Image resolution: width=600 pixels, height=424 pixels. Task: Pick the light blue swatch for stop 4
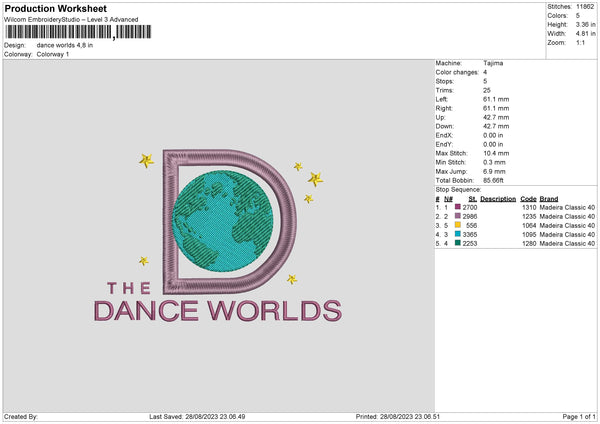pyautogui.click(x=458, y=234)
